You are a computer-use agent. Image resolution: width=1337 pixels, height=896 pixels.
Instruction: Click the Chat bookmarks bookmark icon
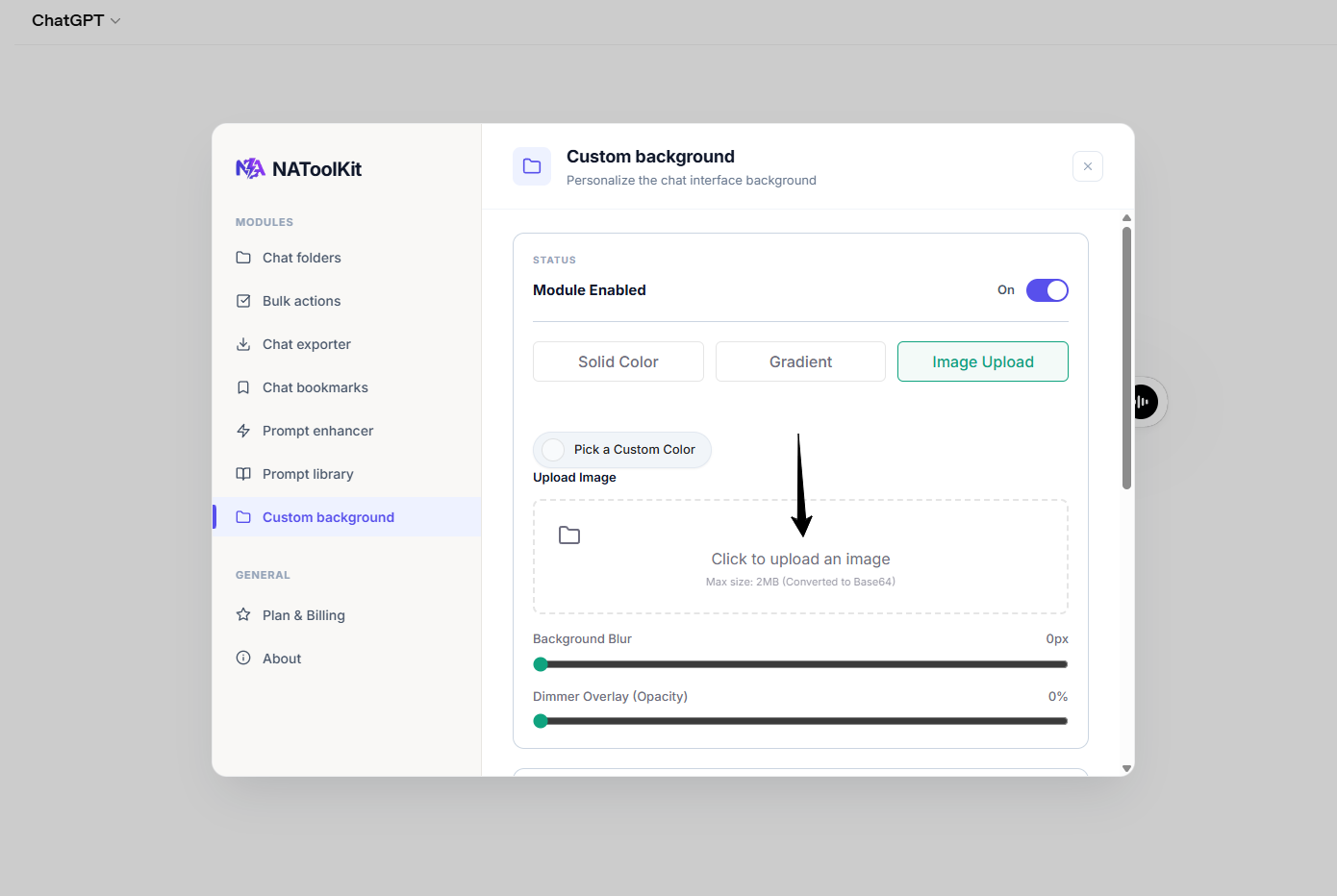[x=243, y=387]
